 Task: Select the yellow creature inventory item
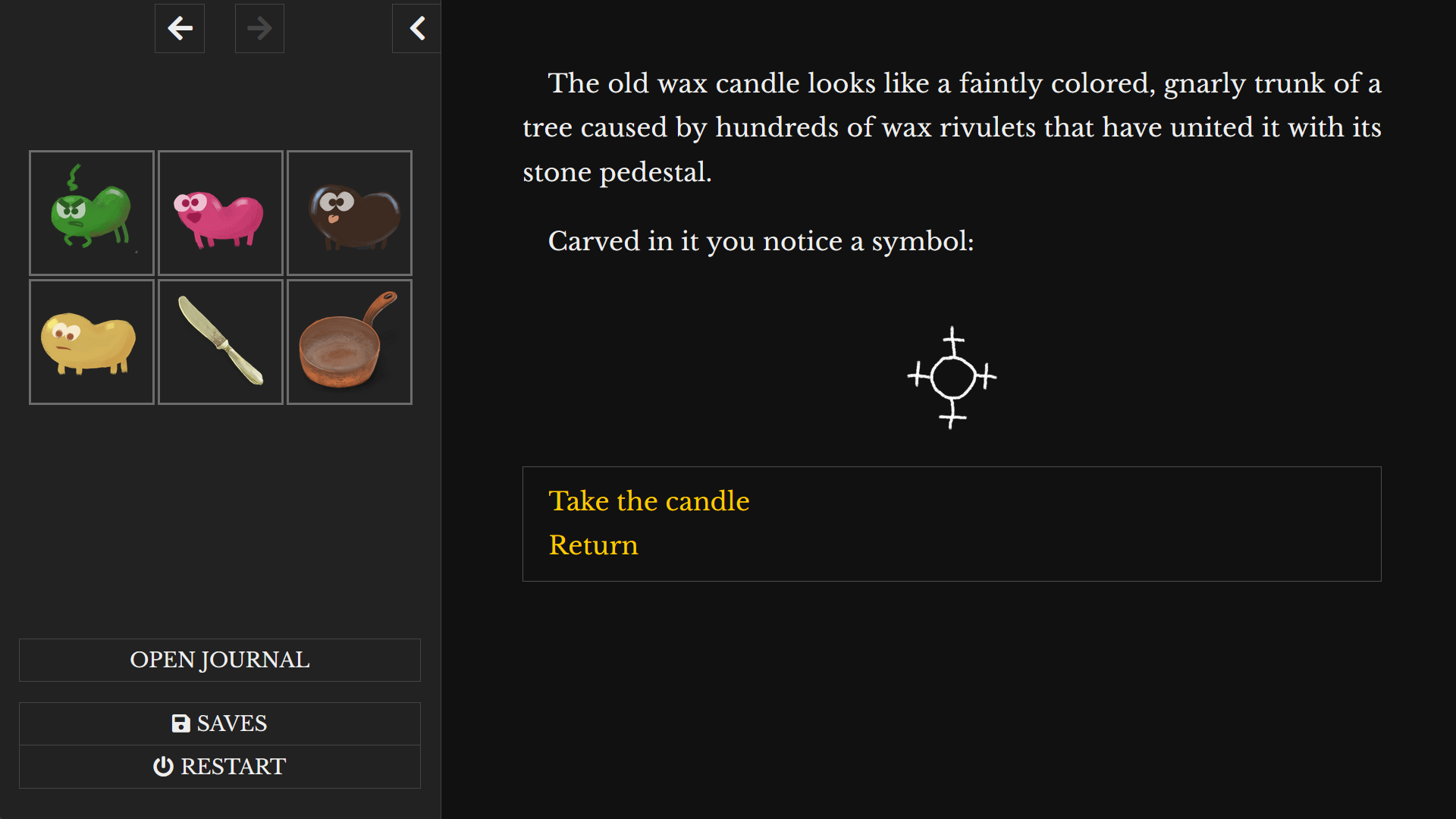tap(92, 342)
